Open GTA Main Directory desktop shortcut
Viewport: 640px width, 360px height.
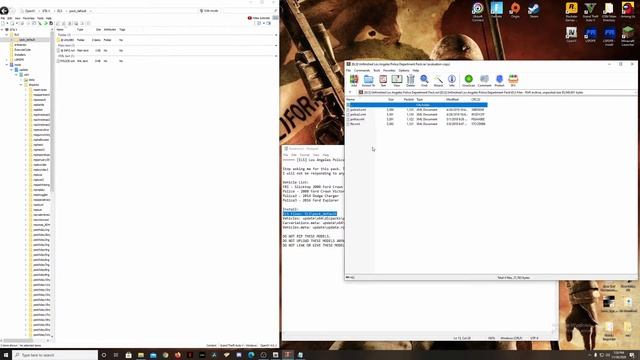pyautogui.click(x=609, y=11)
